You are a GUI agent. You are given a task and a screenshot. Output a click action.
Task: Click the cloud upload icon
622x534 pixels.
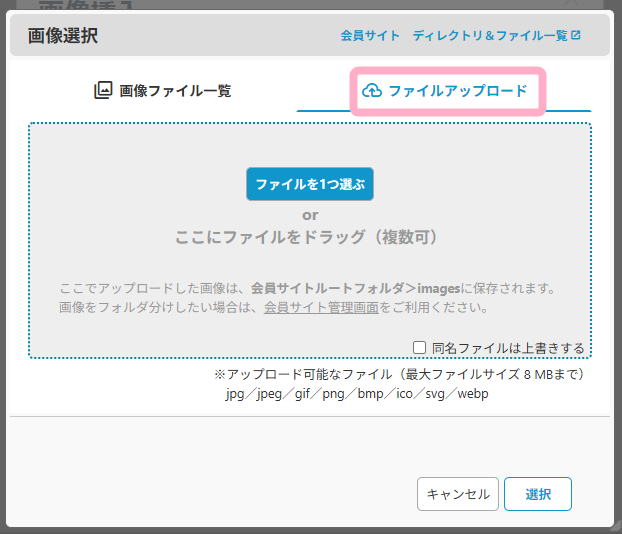tap(371, 91)
